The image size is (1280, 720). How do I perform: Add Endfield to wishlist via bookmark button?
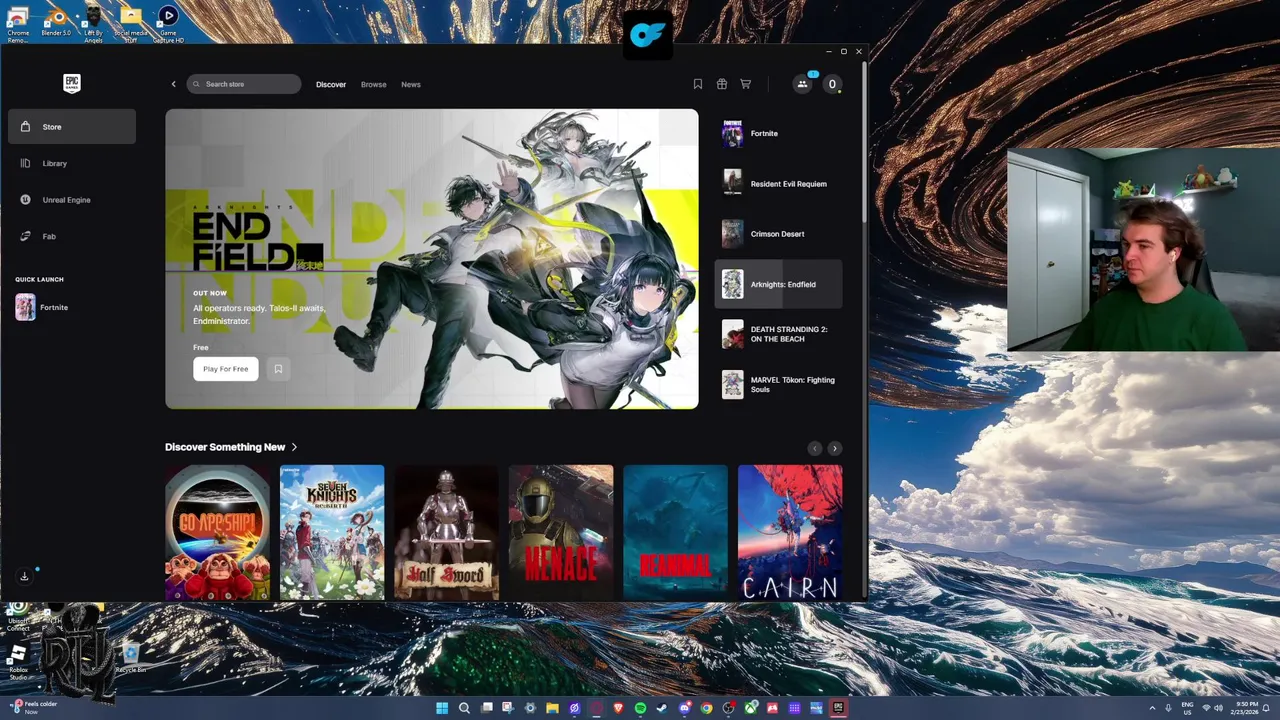click(278, 369)
